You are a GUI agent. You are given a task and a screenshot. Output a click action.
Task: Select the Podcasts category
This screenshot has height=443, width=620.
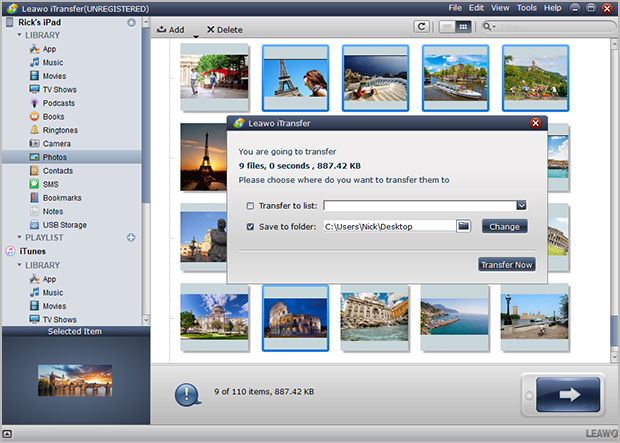click(x=52, y=103)
